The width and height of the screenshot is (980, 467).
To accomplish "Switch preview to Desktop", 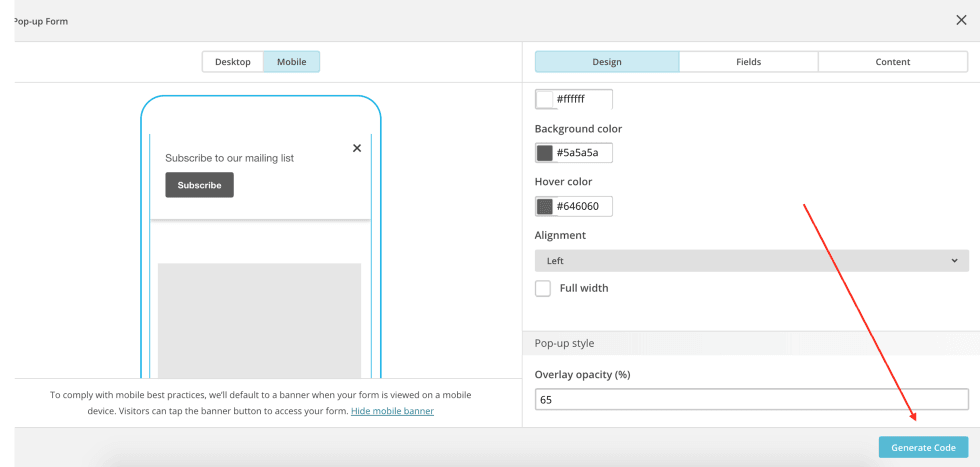I will tap(233, 62).
